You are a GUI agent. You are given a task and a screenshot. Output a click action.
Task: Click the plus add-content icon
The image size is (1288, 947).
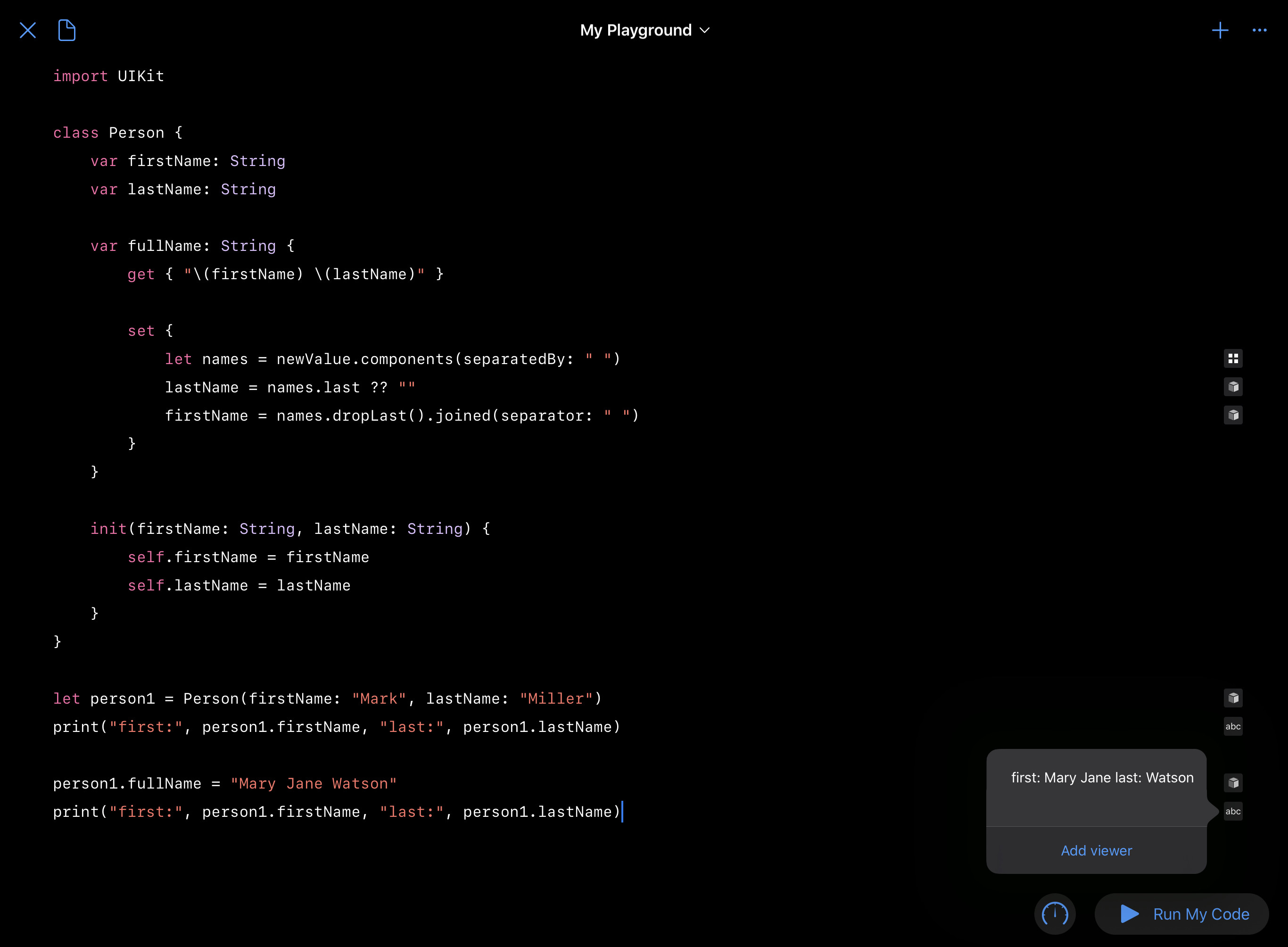1221,30
